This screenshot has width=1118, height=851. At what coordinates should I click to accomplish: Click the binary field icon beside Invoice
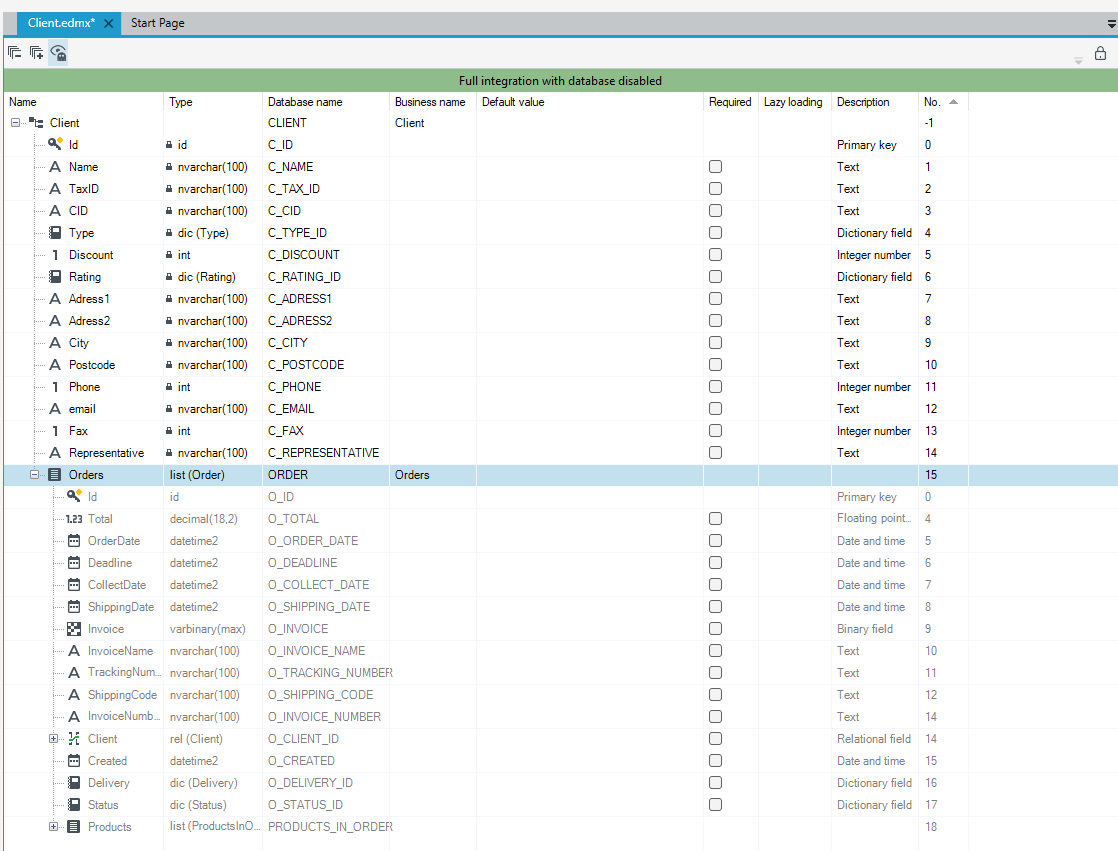pyautogui.click(x=73, y=629)
